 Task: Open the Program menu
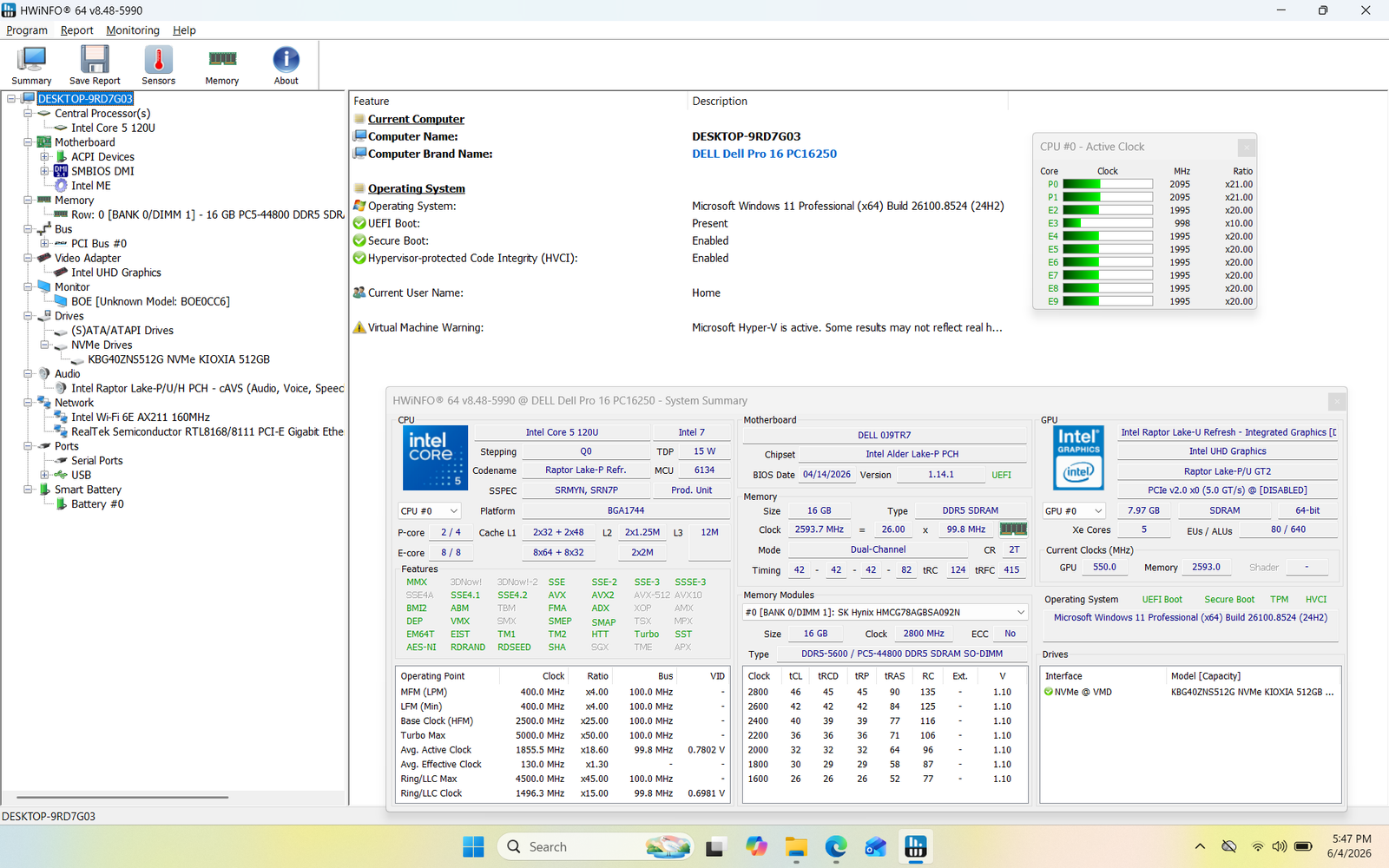coord(27,30)
